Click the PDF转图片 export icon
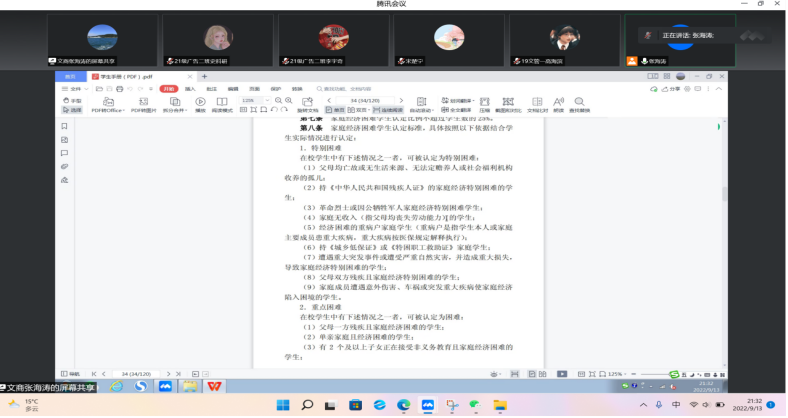 click(141, 104)
